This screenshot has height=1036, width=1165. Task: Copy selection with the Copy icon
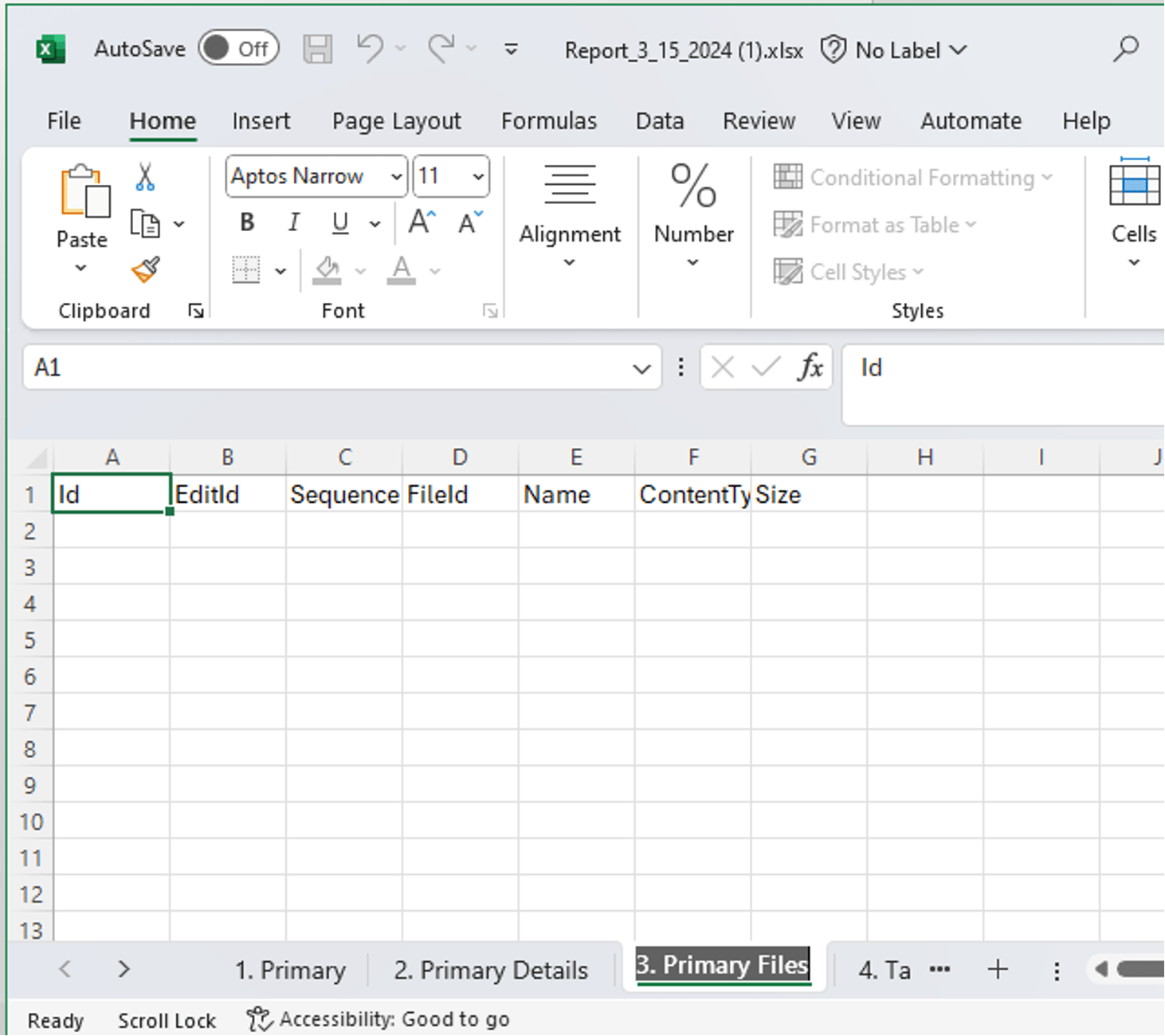pyautogui.click(x=145, y=224)
